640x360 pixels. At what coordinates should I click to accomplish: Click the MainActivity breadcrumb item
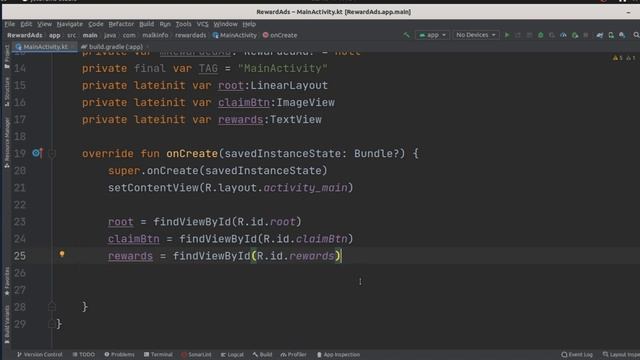click(235, 36)
